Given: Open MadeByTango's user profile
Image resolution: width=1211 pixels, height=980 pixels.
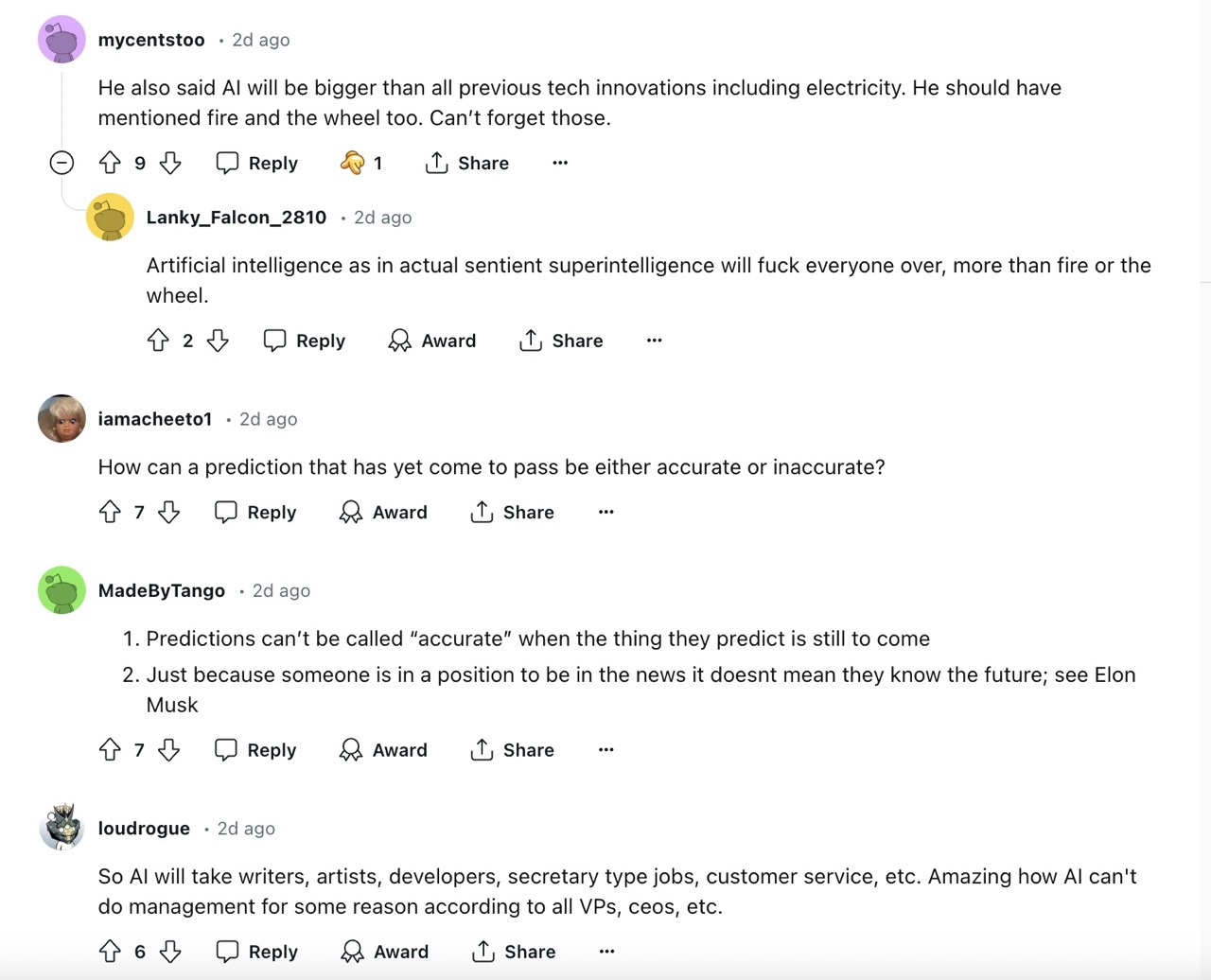Looking at the screenshot, I should coord(161,590).
